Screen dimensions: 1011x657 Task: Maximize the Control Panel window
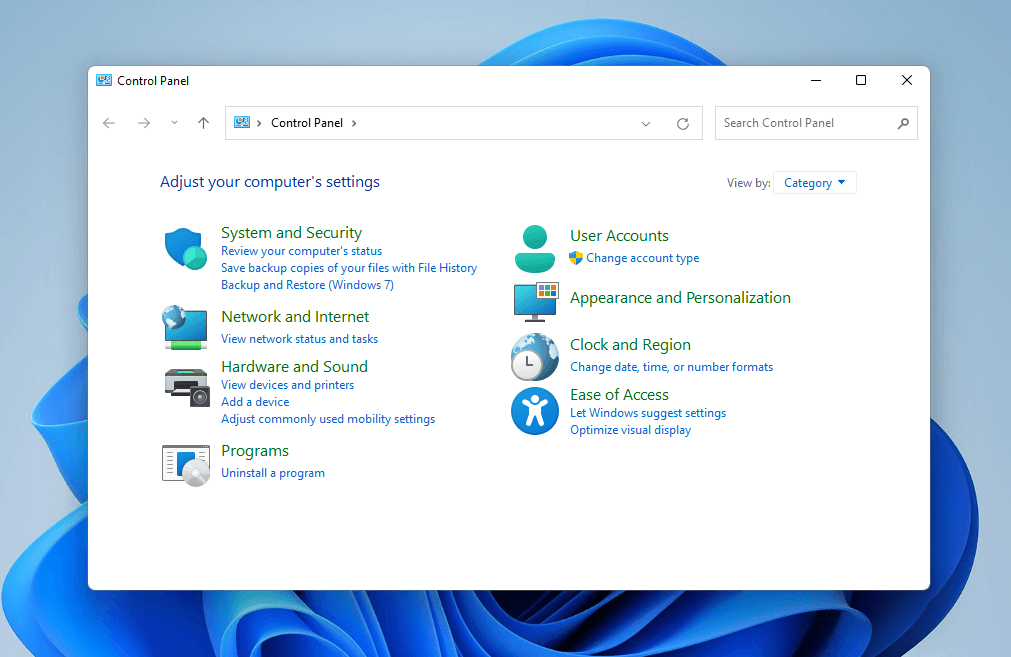861,81
